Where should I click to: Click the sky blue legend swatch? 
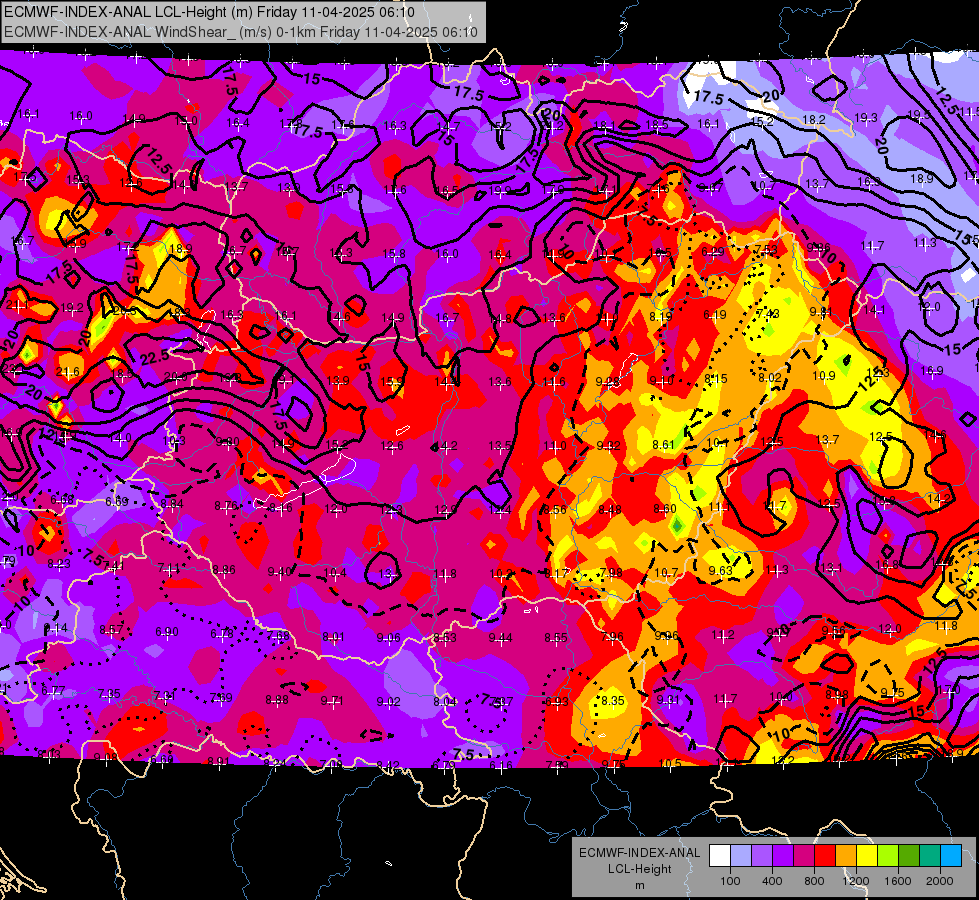click(x=951, y=856)
